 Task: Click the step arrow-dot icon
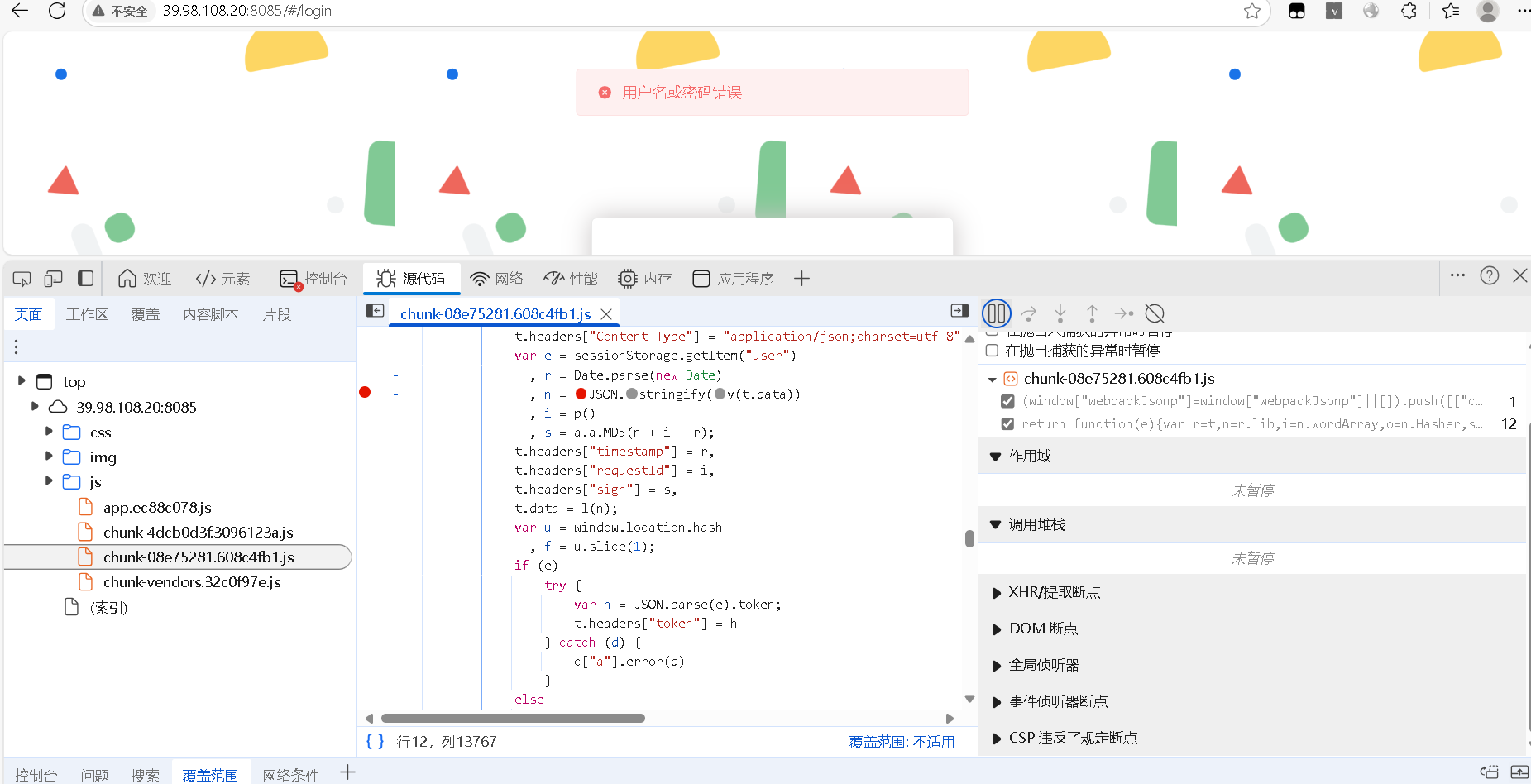coord(1124,313)
